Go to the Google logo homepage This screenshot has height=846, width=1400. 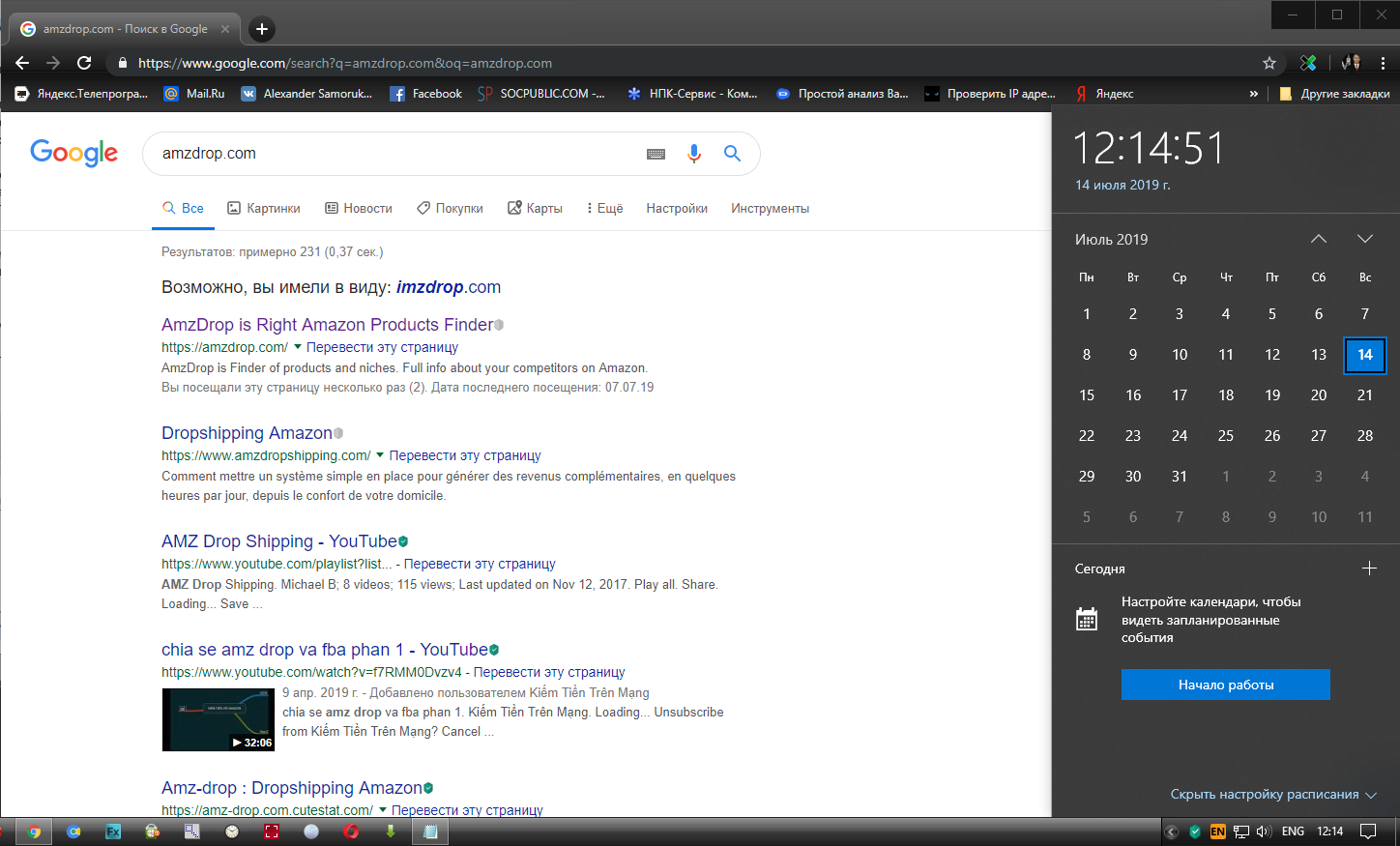(74, 153)
